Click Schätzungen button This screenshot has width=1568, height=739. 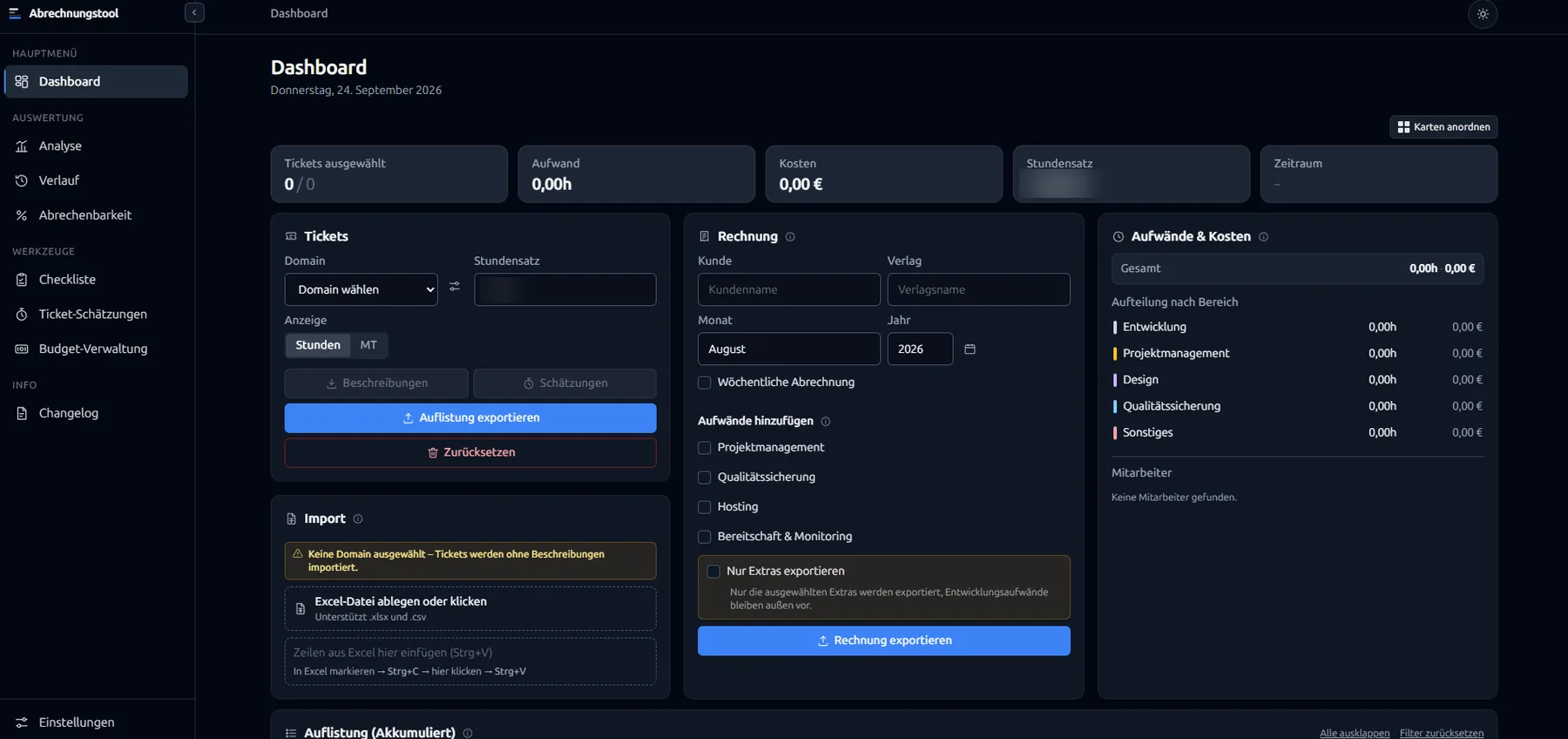point(564,383)
